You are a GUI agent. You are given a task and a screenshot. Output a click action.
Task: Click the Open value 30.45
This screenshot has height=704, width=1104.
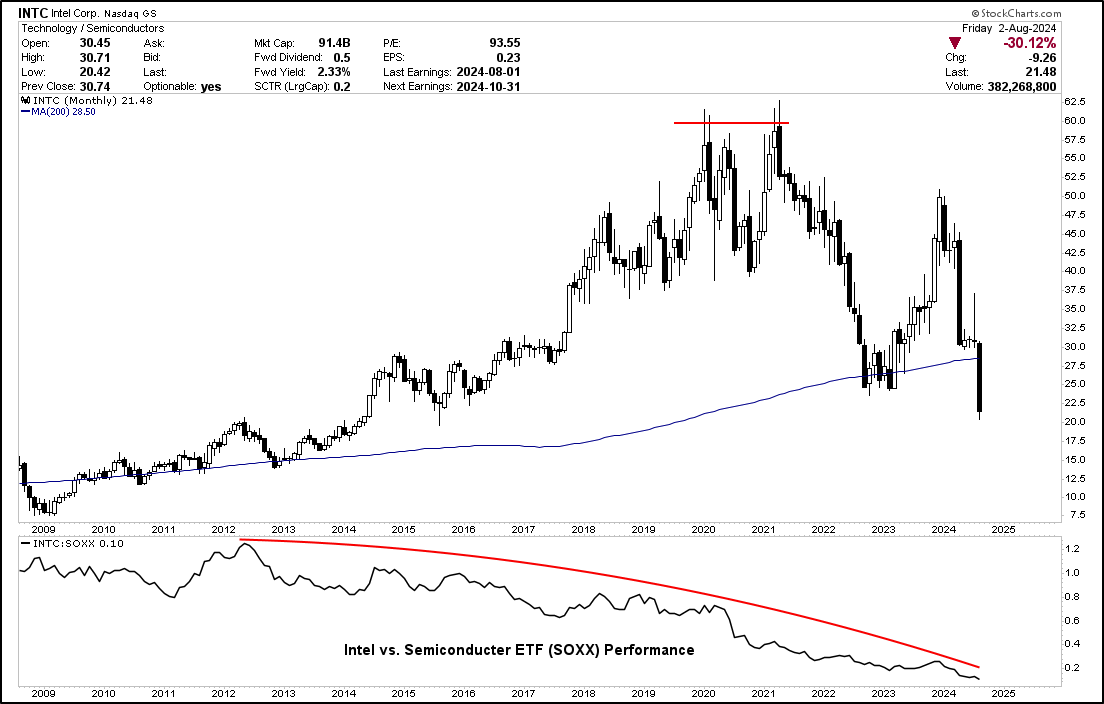coord(95,43)
